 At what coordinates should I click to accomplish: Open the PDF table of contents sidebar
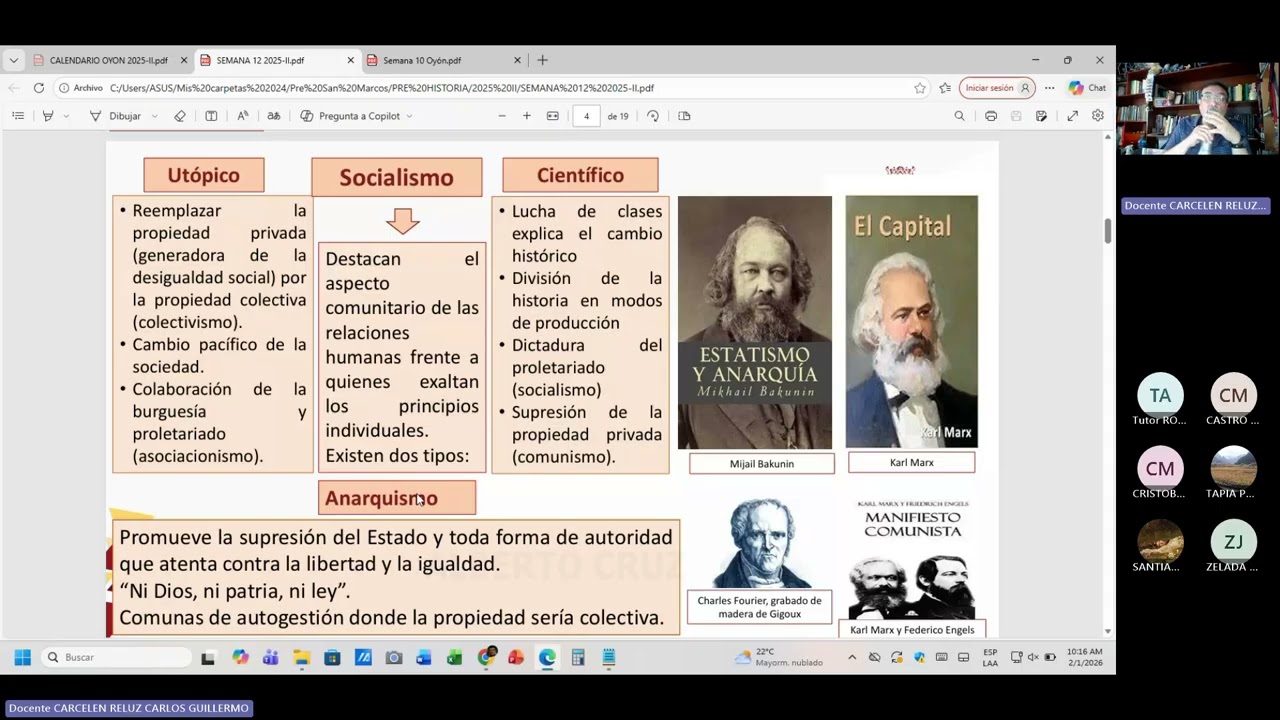18,116
